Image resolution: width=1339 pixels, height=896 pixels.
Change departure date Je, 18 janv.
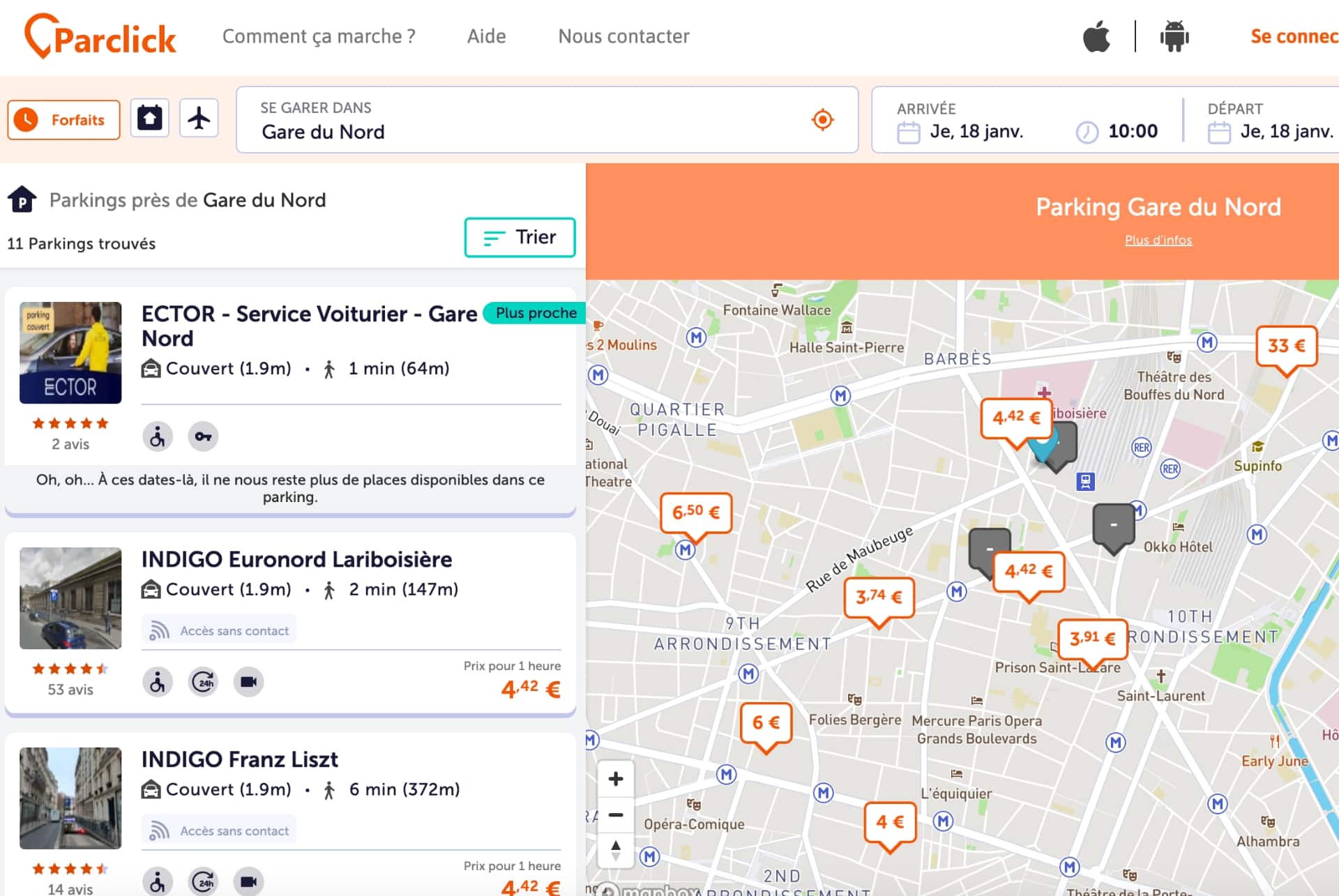click(1287, 131)
